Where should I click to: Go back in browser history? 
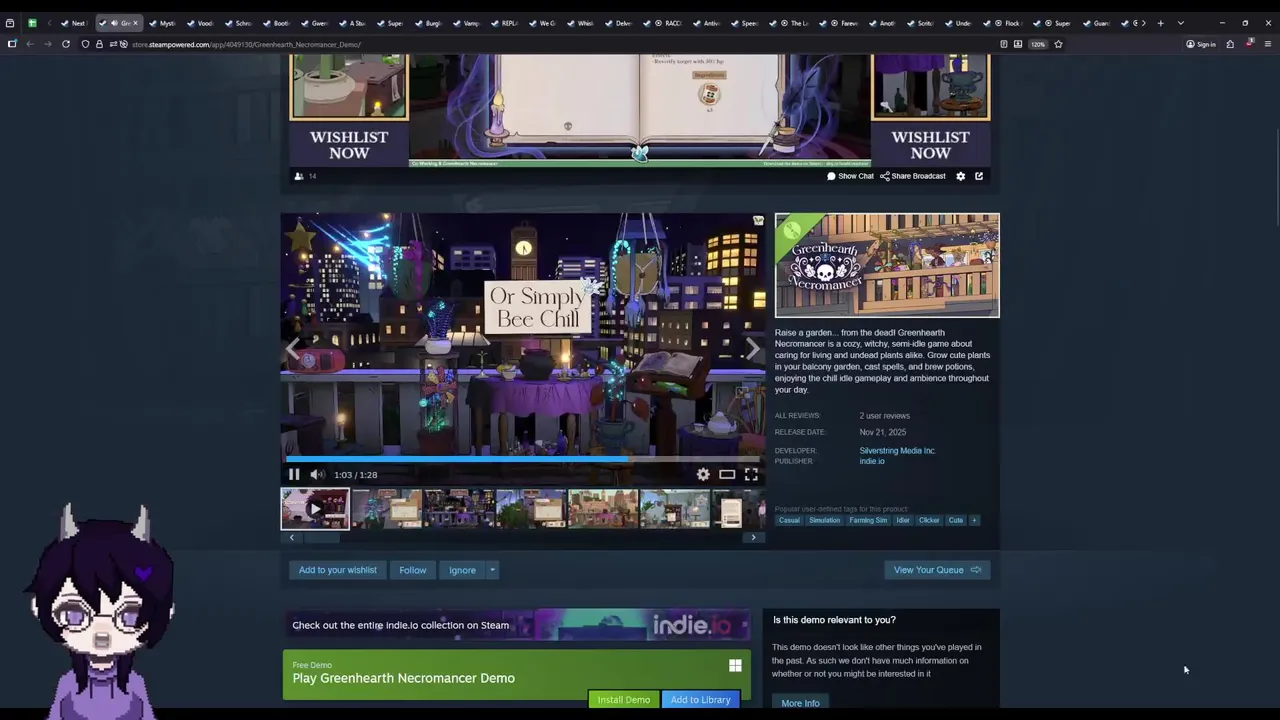coord(30,44)
